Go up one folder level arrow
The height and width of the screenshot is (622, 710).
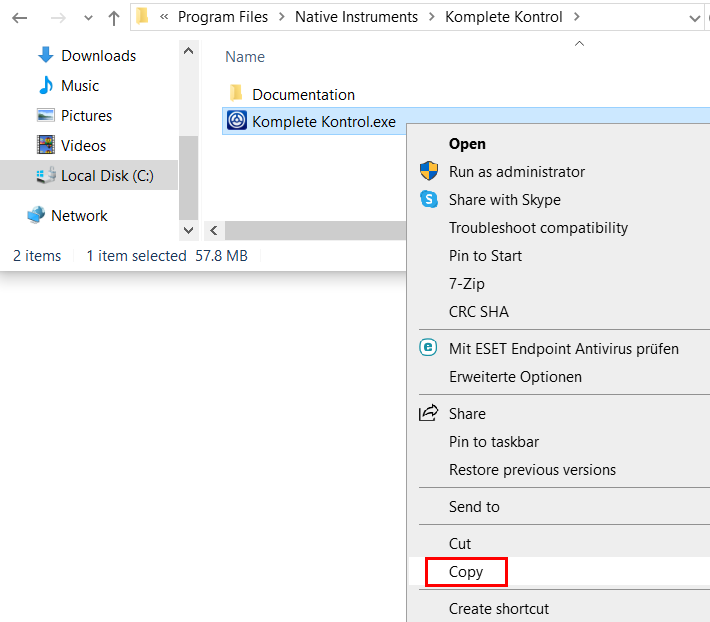click(x=114, y=18)
